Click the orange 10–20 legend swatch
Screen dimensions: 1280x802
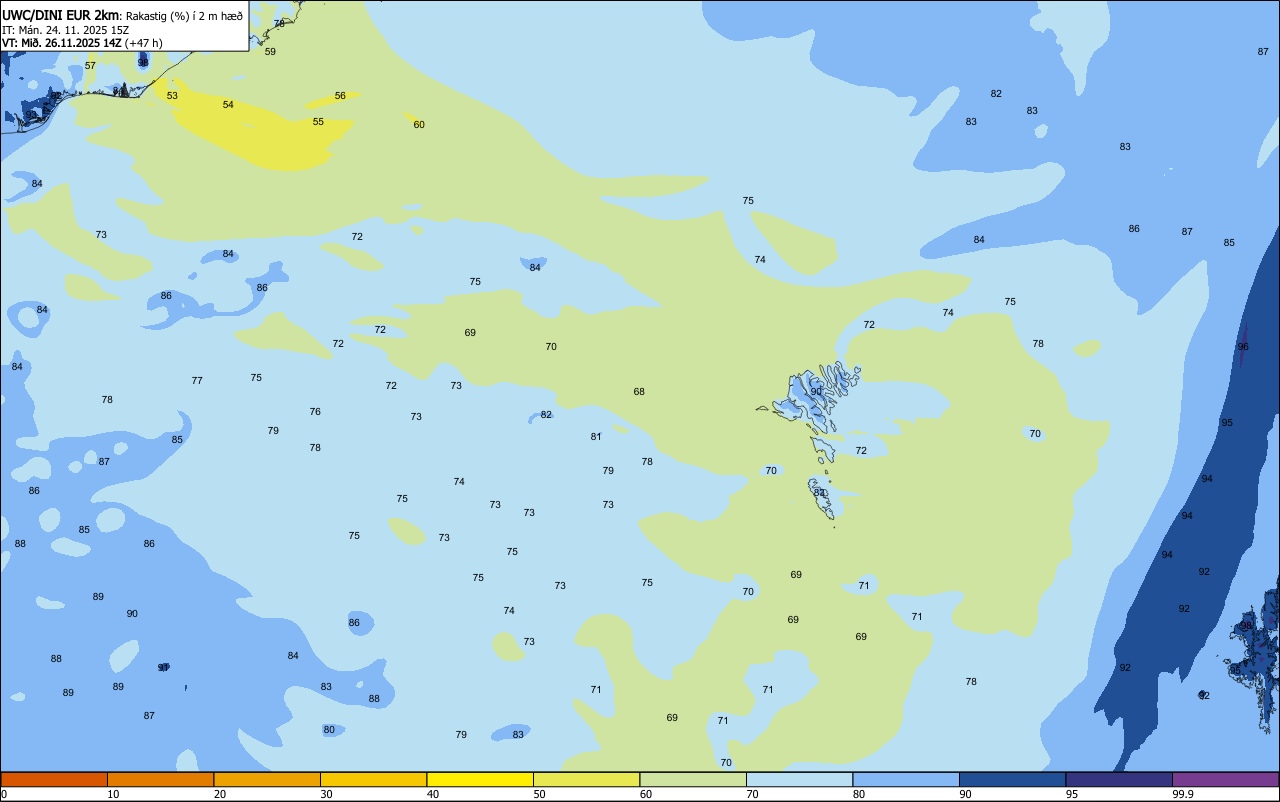coord(160,779)
